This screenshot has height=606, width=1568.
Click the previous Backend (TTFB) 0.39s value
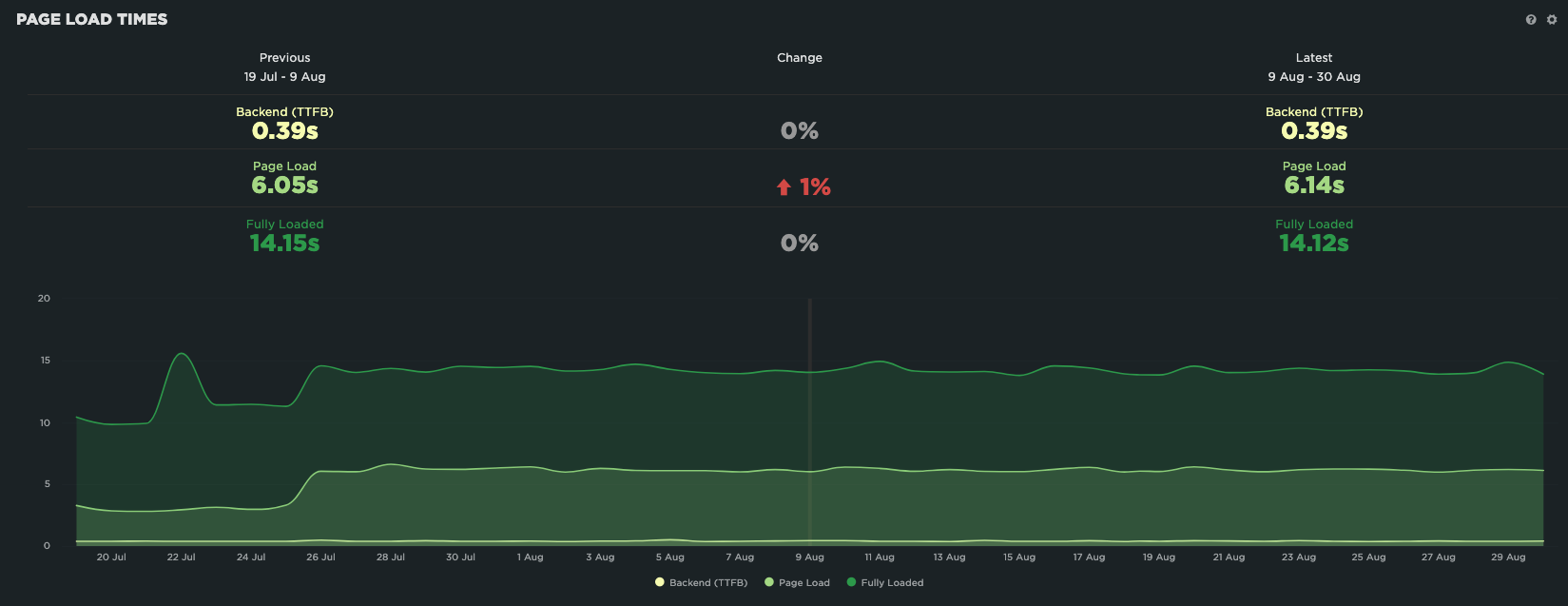tap(284, 131)
